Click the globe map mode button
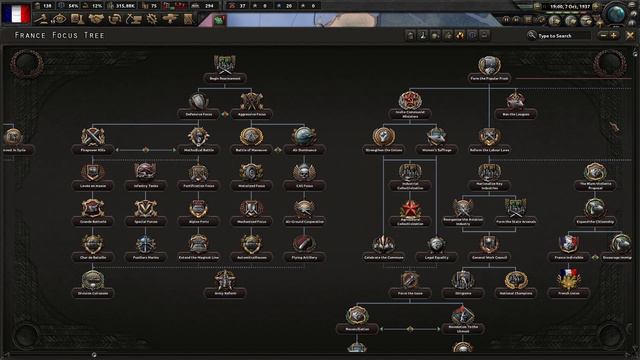Screen dimensions: 640x360 (x=616, y=13)
